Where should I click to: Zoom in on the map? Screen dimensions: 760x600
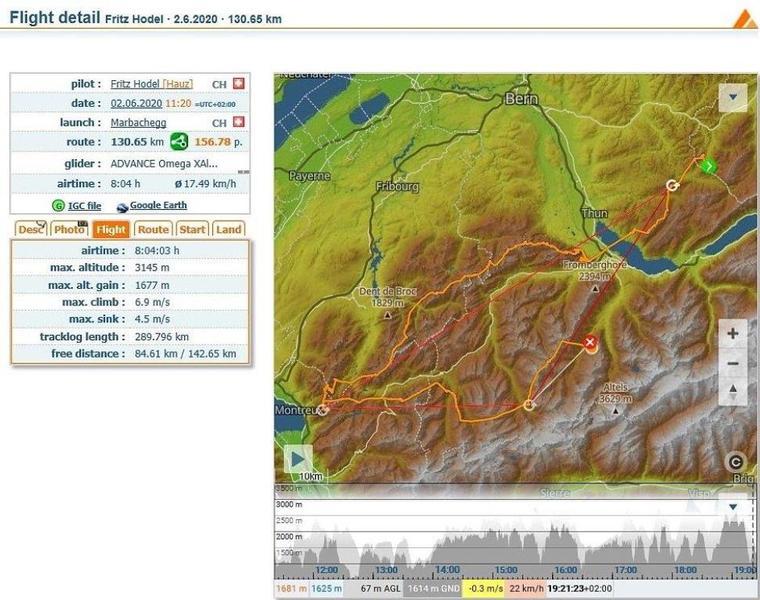pyautogui.click(x=733, y=333)
